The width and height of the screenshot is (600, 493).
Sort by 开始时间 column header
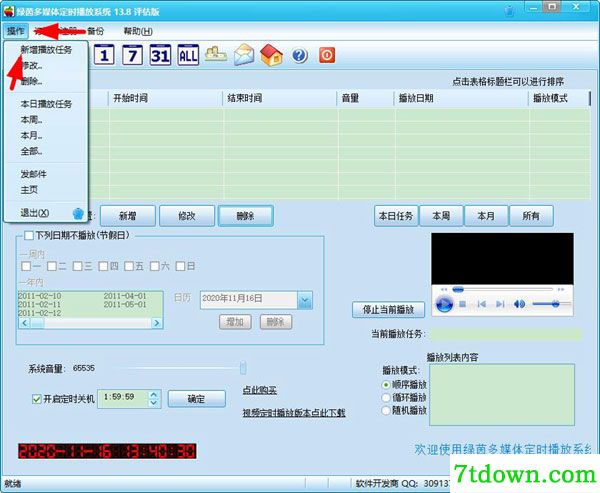pyautogui.click(x=166, y=98)
